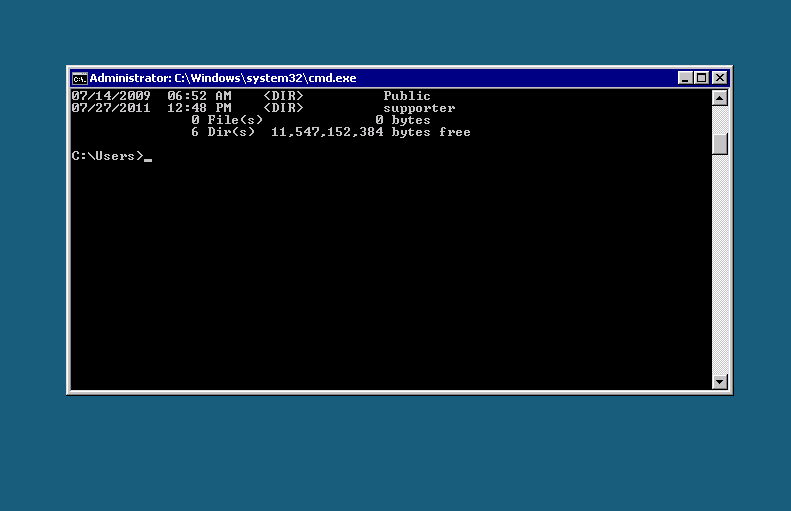The height and width of the screenshot is (511, 791).
Task: Click the date 07/14/2009
Action: tap(111, 96)
